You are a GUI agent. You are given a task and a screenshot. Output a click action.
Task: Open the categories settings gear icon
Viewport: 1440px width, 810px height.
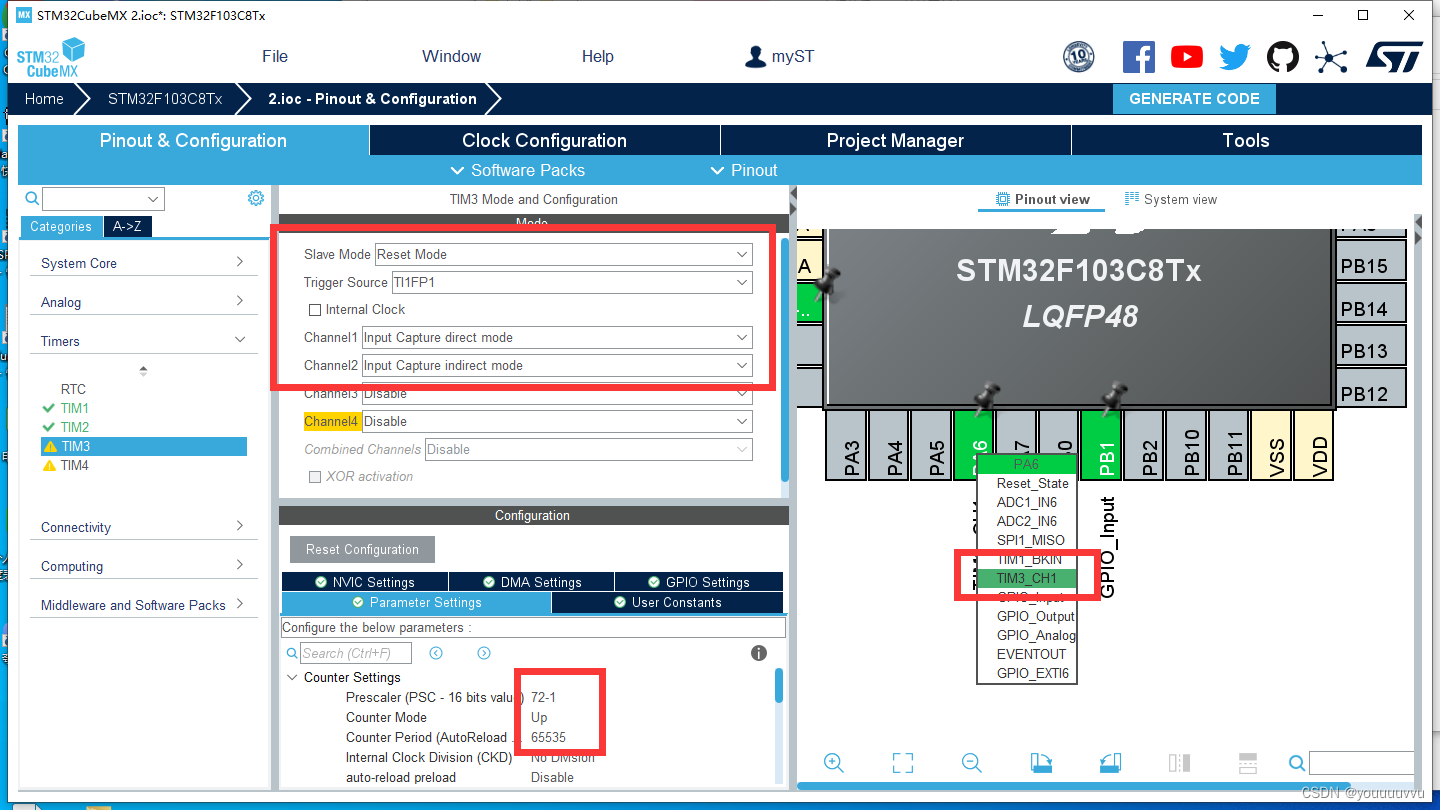click(x=256, y=198)
